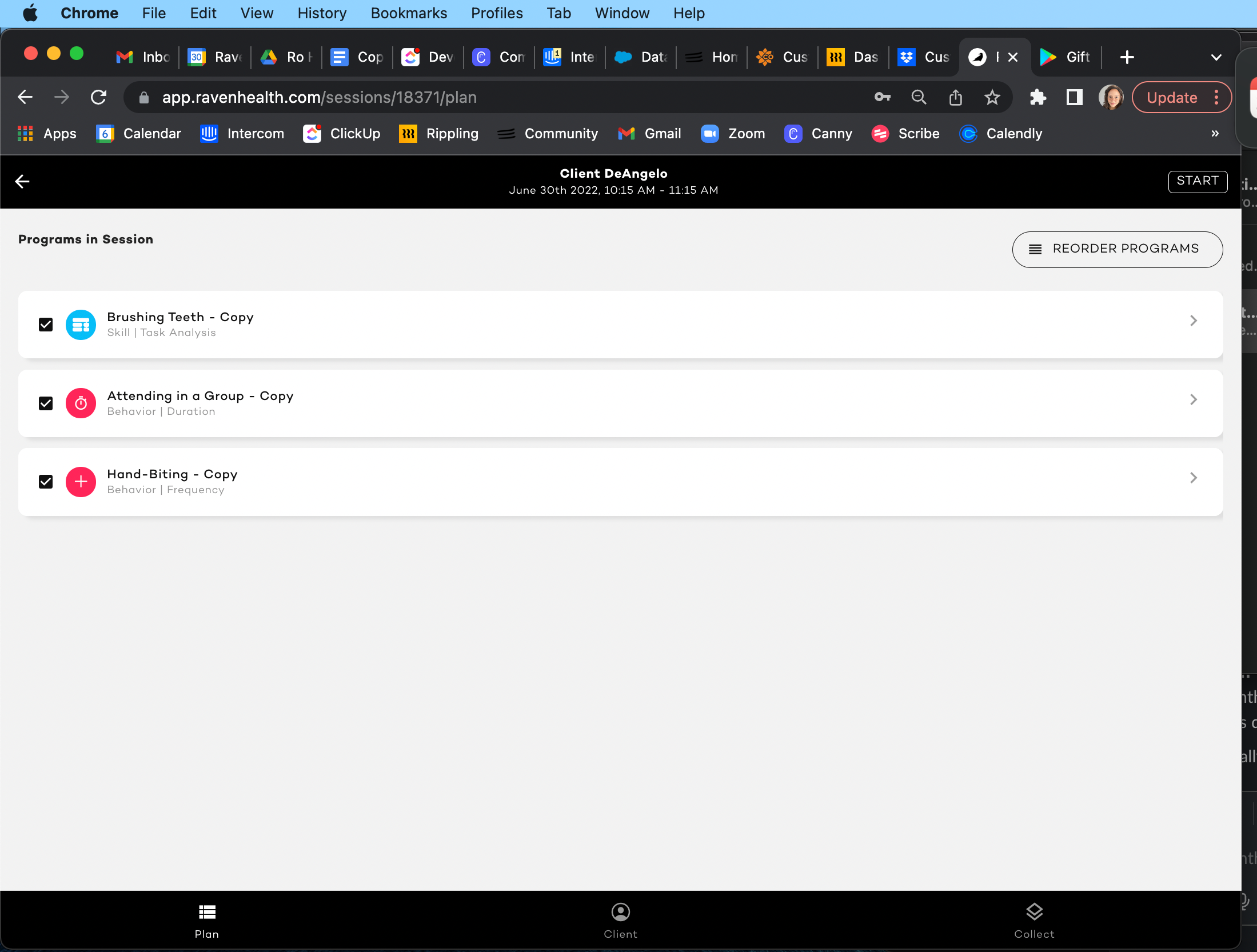Image resolution: width=1257 pixels, height=952 pixels.
Task: Click the REORDER PROGRAMS button
Action: (1118, 249)
